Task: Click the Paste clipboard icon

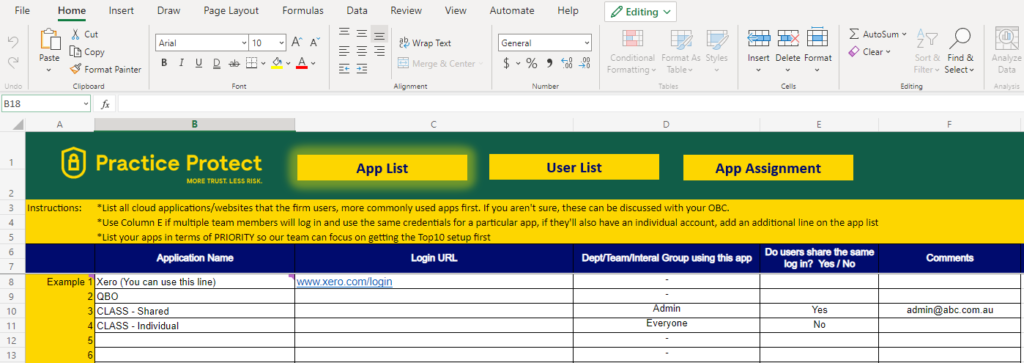Action: click(50, 40)
